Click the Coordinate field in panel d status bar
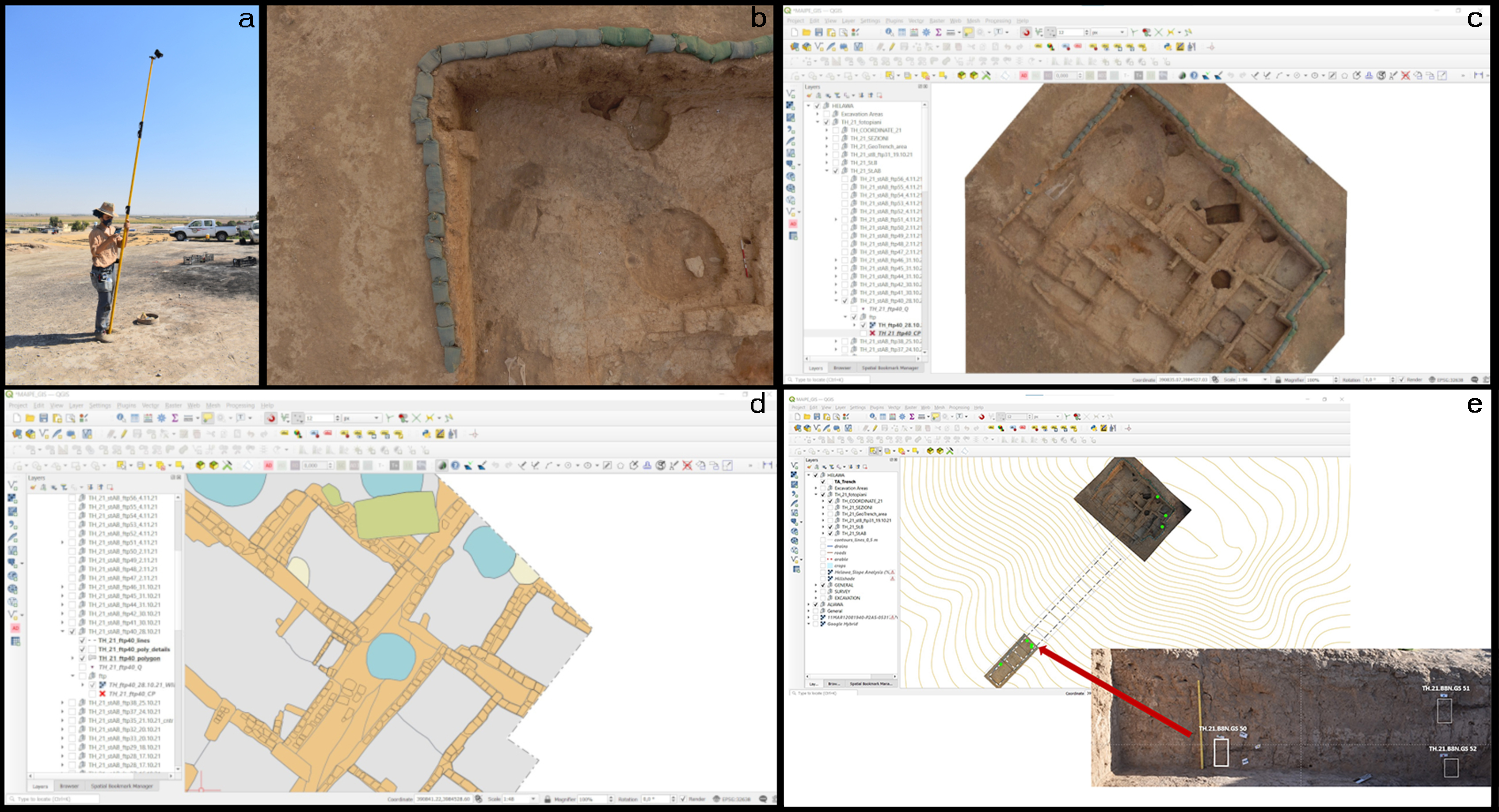This screenshot has height=812, width=1499. (443, 799)
